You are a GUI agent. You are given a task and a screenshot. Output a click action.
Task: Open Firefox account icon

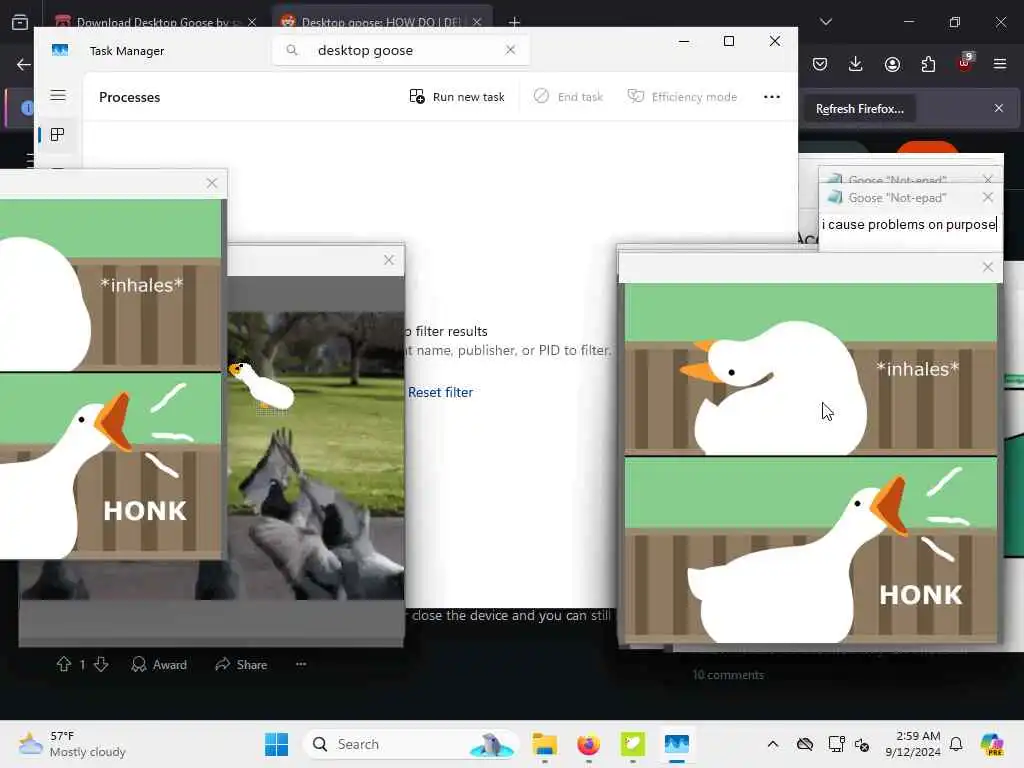[892, 64]
